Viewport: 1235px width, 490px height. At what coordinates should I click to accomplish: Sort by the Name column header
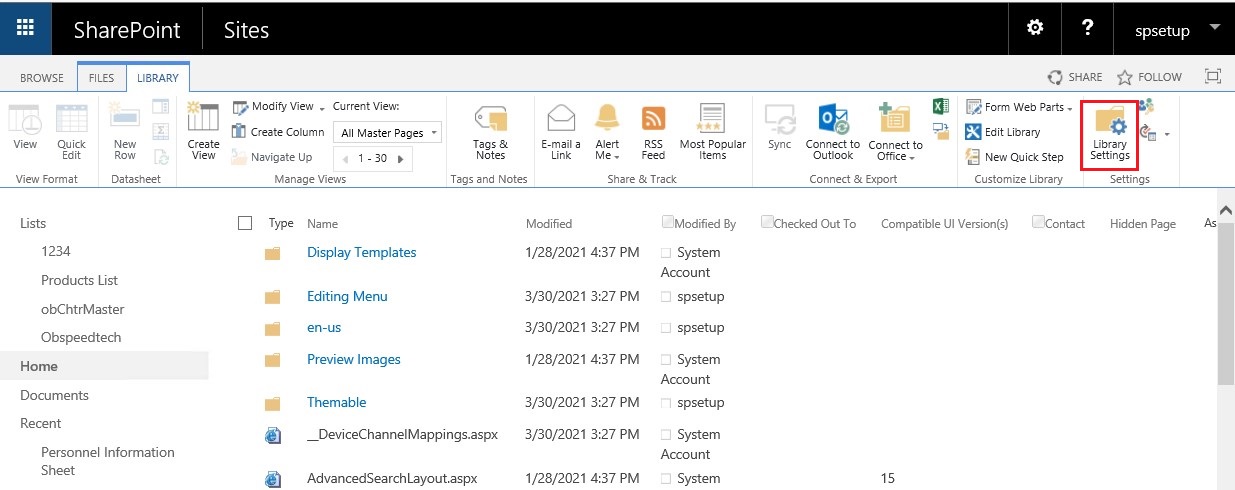click(x=323, y=223)
